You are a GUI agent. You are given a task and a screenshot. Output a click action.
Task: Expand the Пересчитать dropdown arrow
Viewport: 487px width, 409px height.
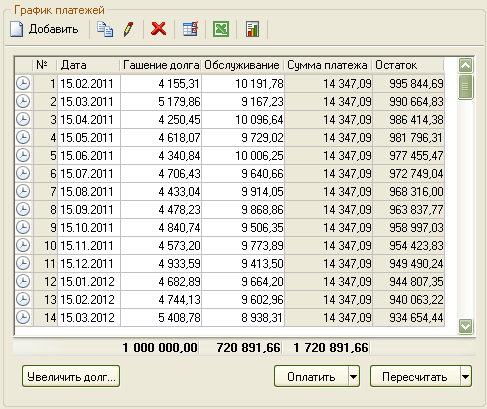click(466, 377)
